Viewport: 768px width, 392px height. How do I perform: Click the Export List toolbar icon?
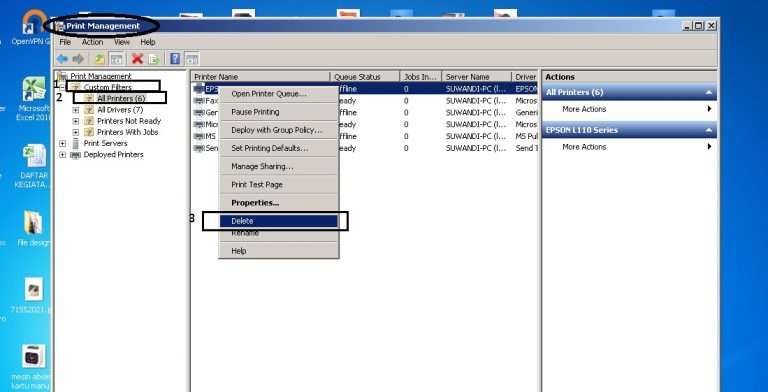point(154,59)
